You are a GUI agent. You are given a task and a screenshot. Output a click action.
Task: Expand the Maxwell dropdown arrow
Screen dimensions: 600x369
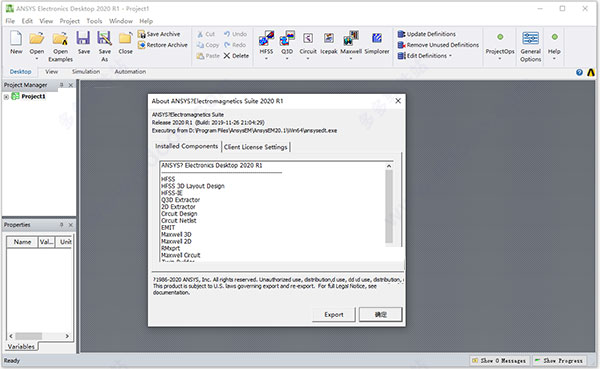pos(351,59)
